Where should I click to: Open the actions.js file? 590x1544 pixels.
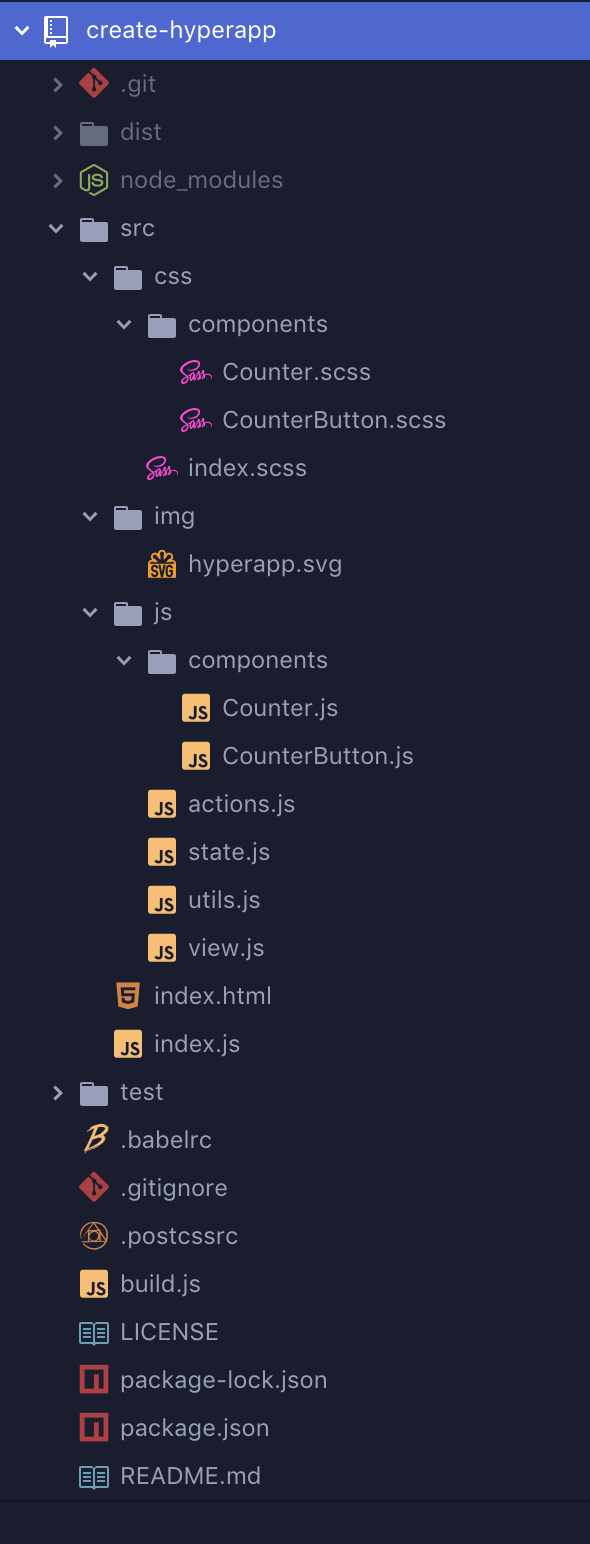[x=241, y=804]
